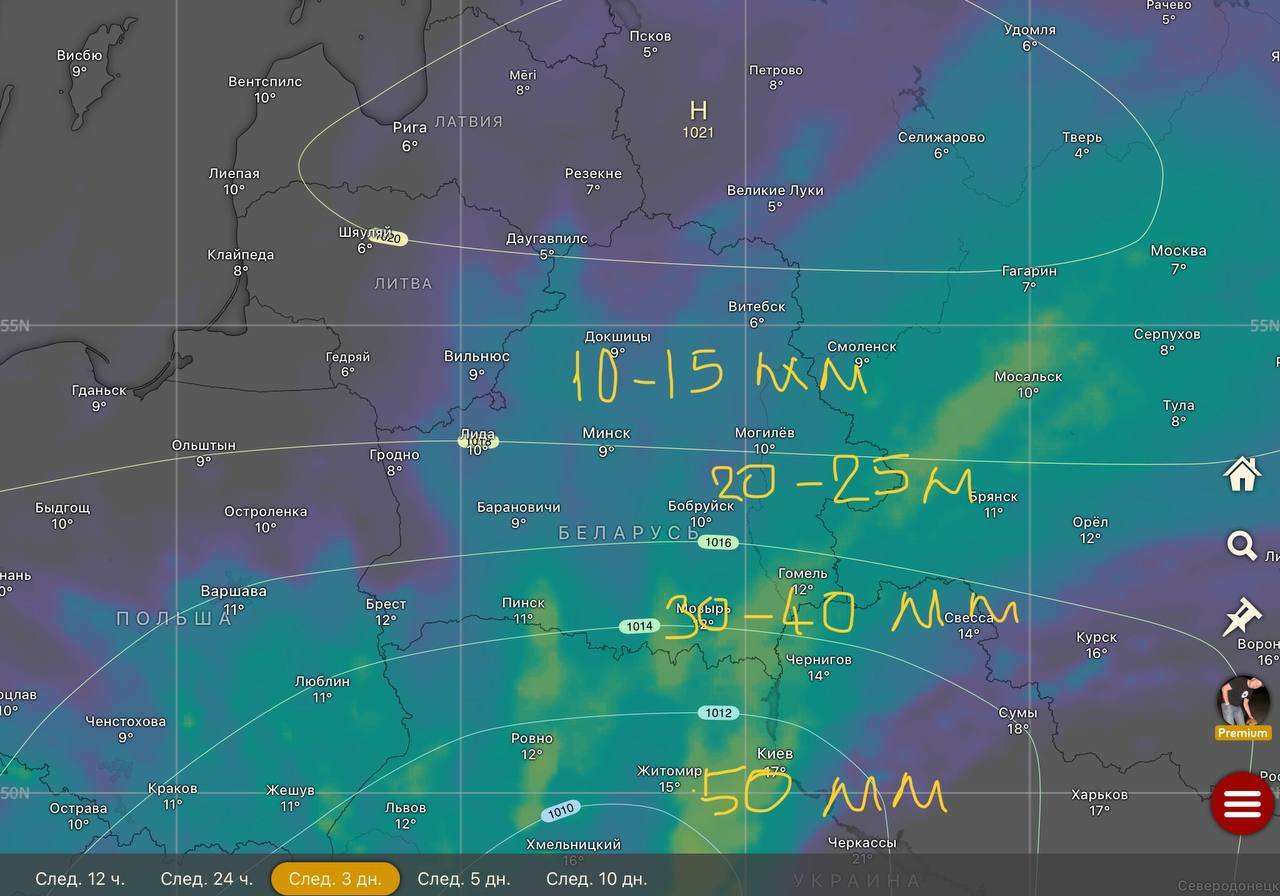Click the Барановичи city label
Viewport: 1280px width, 896px height.
coord(519,506)
